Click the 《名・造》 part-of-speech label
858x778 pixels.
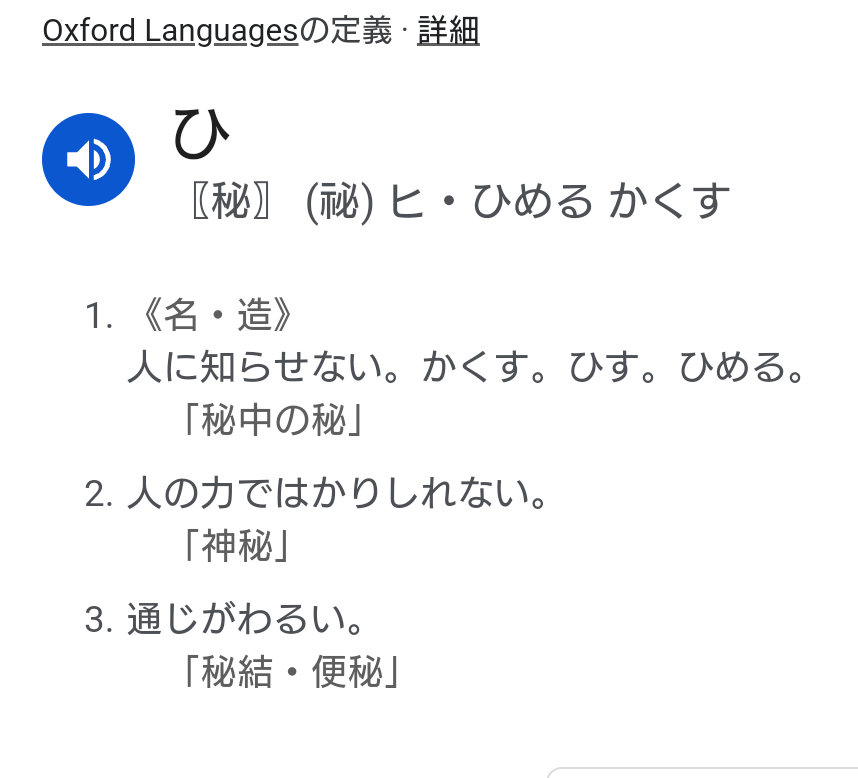coord(212,315)
